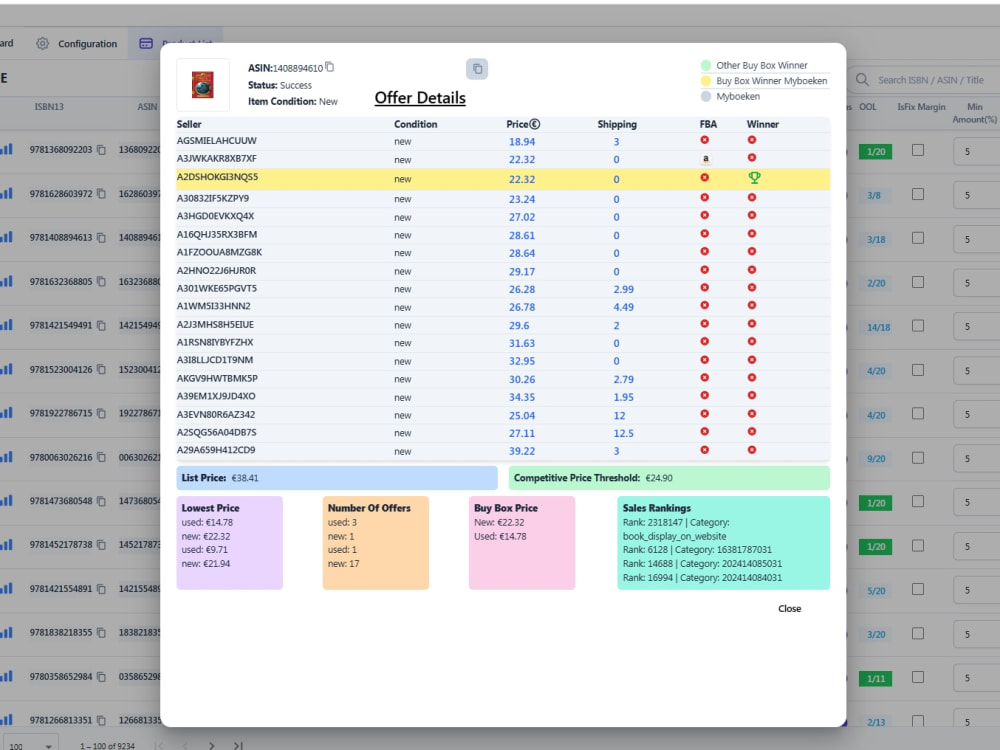The image size is (1000, 750).
Task: Click the green 1/11 OOL badge
Action: pos(876,679)
